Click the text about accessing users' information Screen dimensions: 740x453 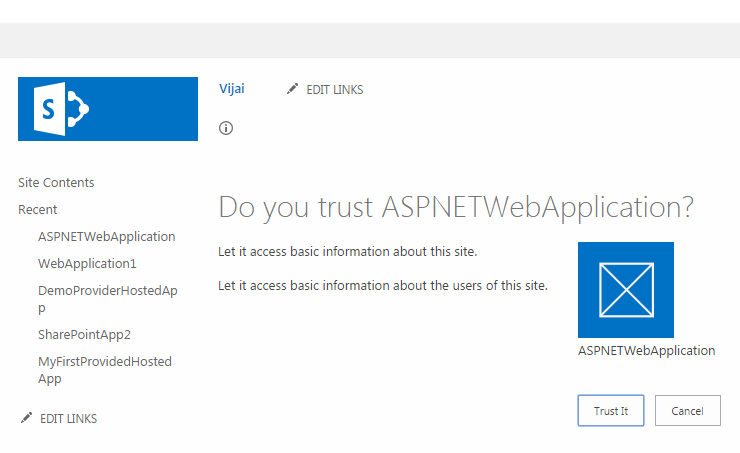click(382, 286)
